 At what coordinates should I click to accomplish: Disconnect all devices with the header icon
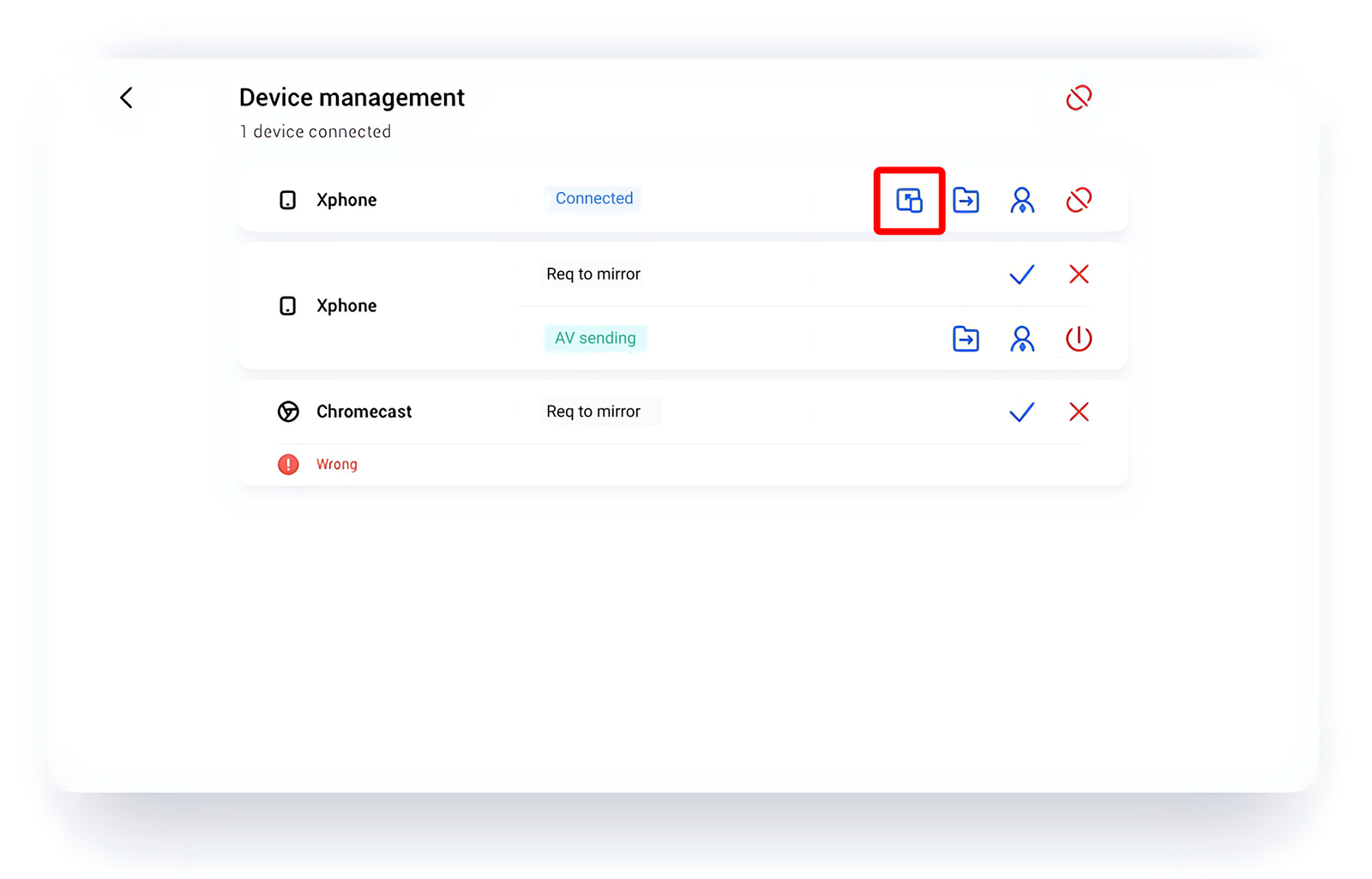coord(1078,98)
